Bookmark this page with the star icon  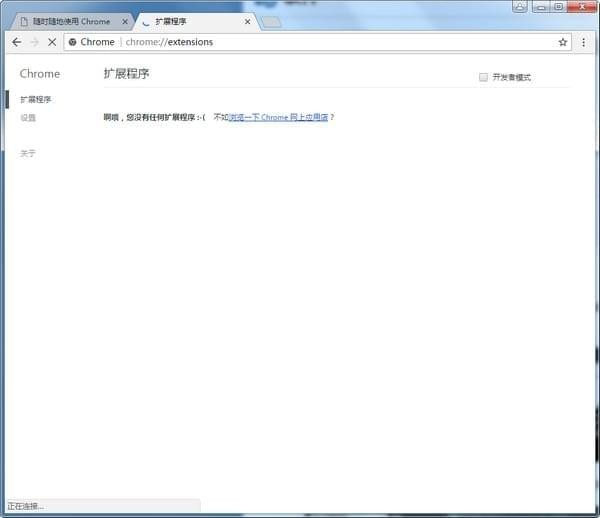562,42
